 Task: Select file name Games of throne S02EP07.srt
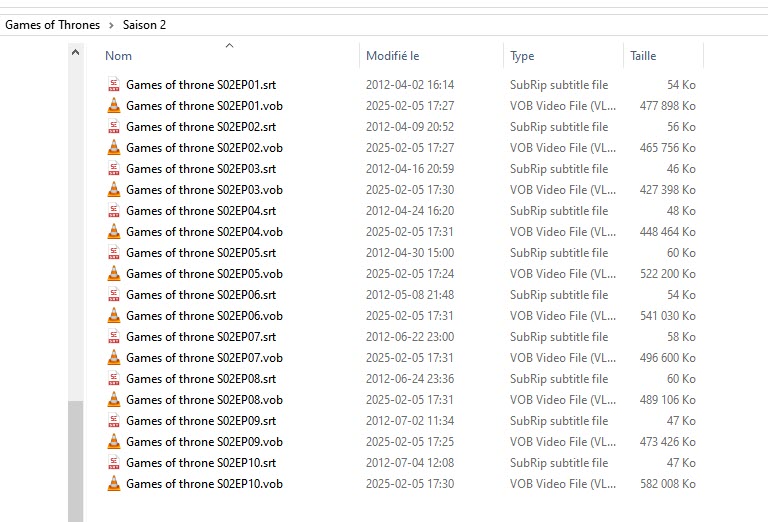pos(201,337)
